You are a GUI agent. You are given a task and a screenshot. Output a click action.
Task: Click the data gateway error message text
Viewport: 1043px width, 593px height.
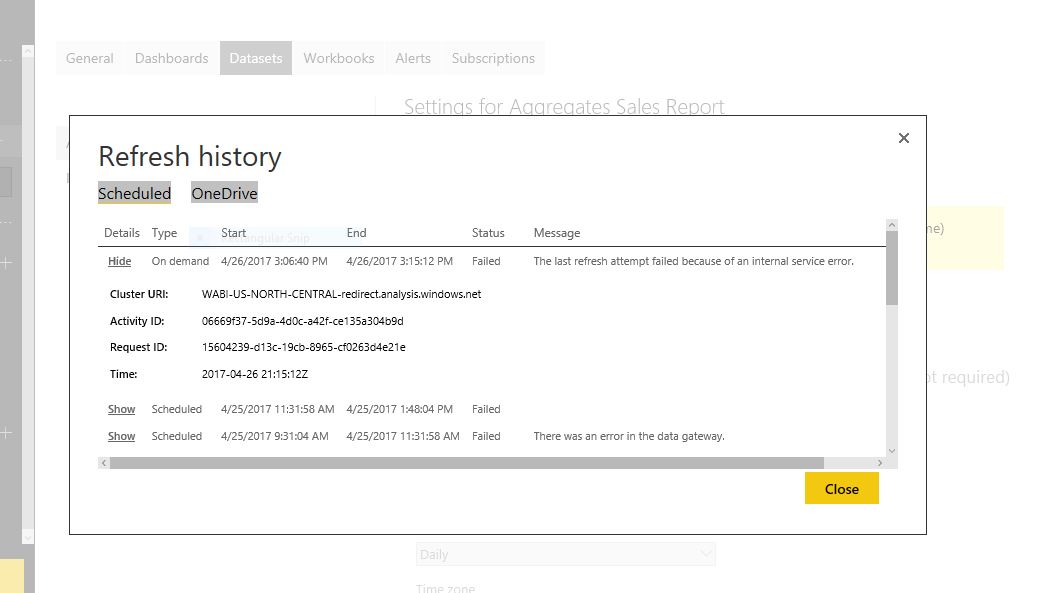(629, 437)
